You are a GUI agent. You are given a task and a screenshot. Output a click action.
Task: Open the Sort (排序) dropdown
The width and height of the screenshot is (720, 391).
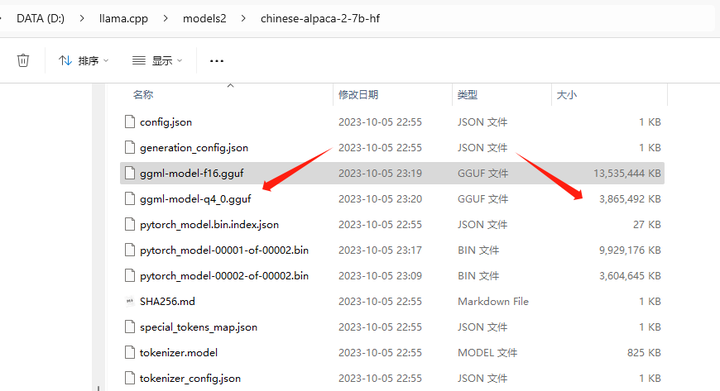84,61
